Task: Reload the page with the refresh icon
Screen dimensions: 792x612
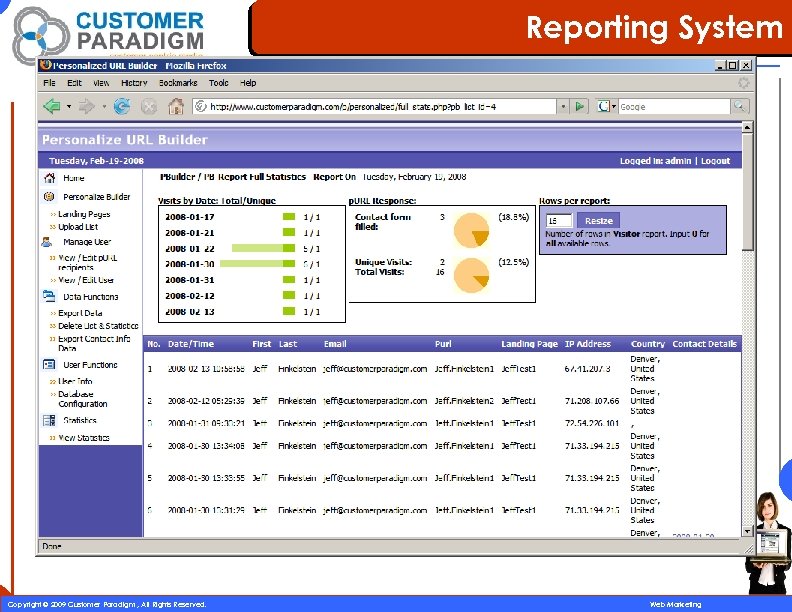Action: [x=122, y=106]
